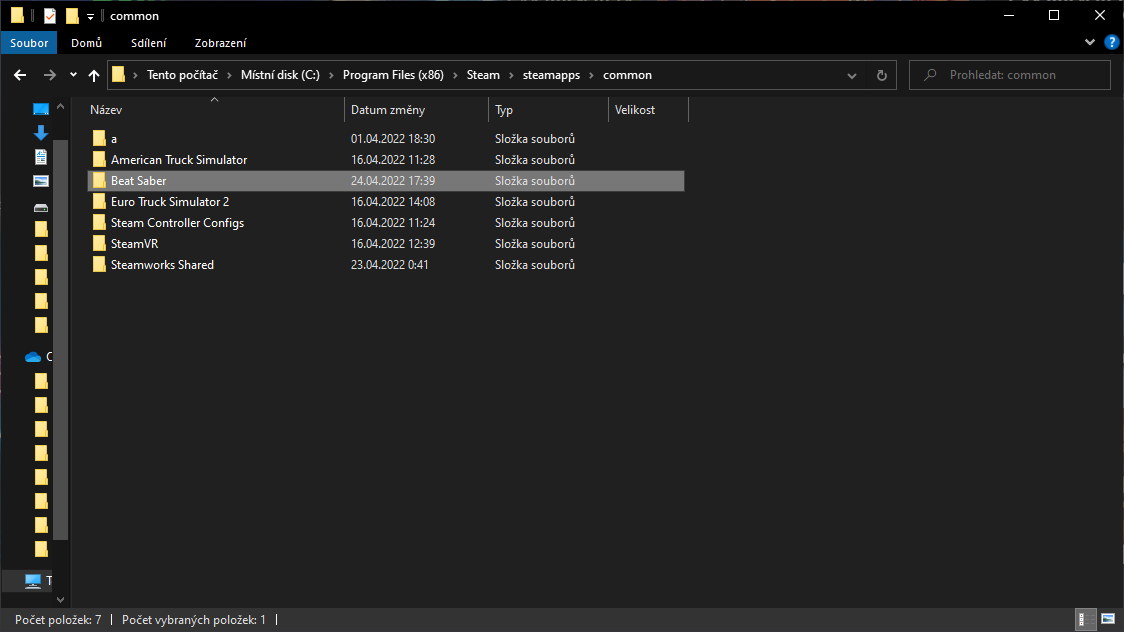Viewport: 1124px width, 632px height.
Task: Select the Beat Saber folder
Action: click(x=386, y=181)
